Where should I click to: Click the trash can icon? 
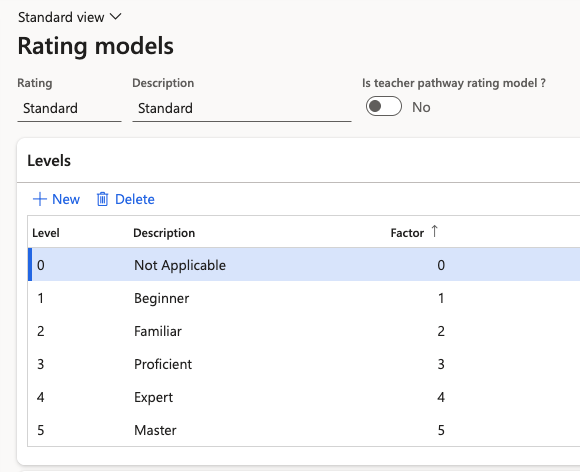[102, 199]
